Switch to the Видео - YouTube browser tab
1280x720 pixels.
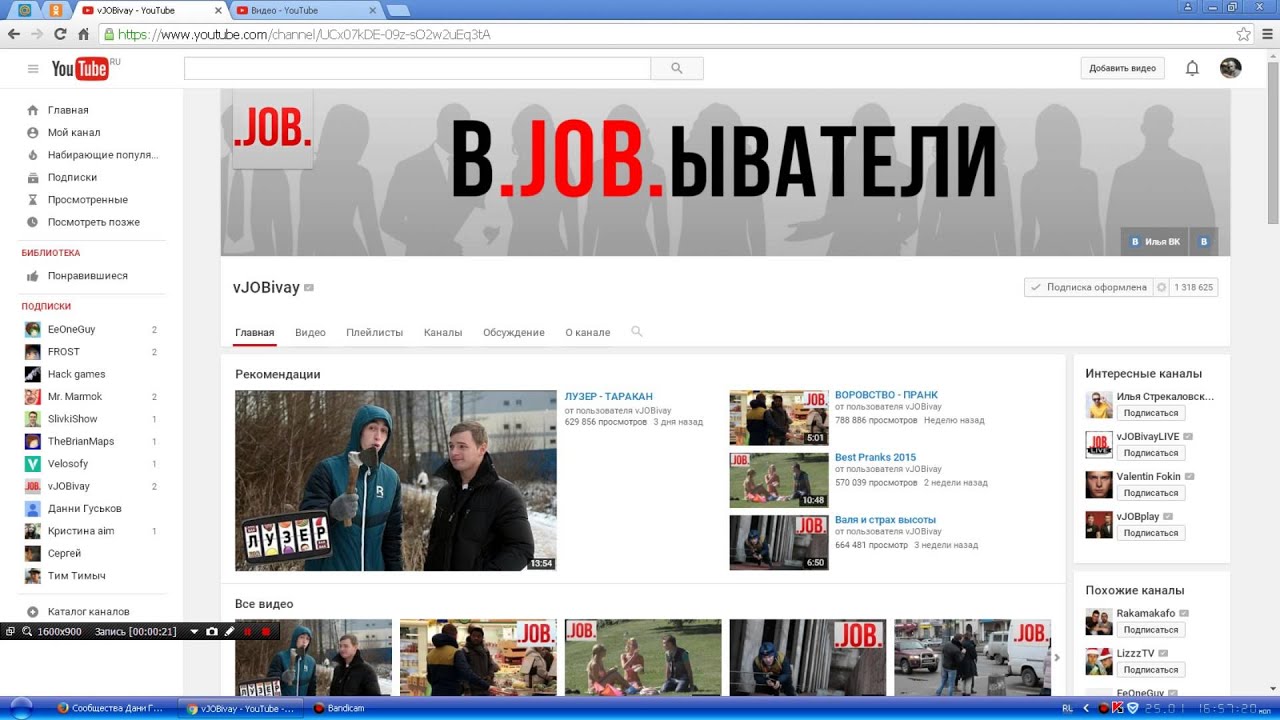(305, 10)
